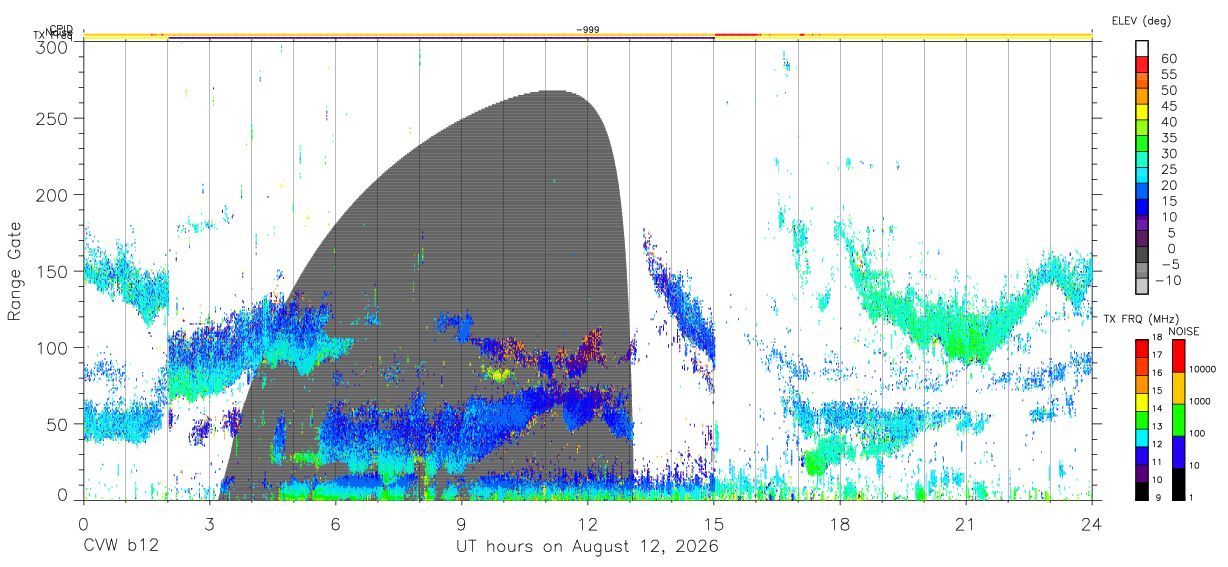Click the 40 label on ELEV colorbar
Image resolution: width=1228 pixels, height=567 pixels.
(1168, 122)
